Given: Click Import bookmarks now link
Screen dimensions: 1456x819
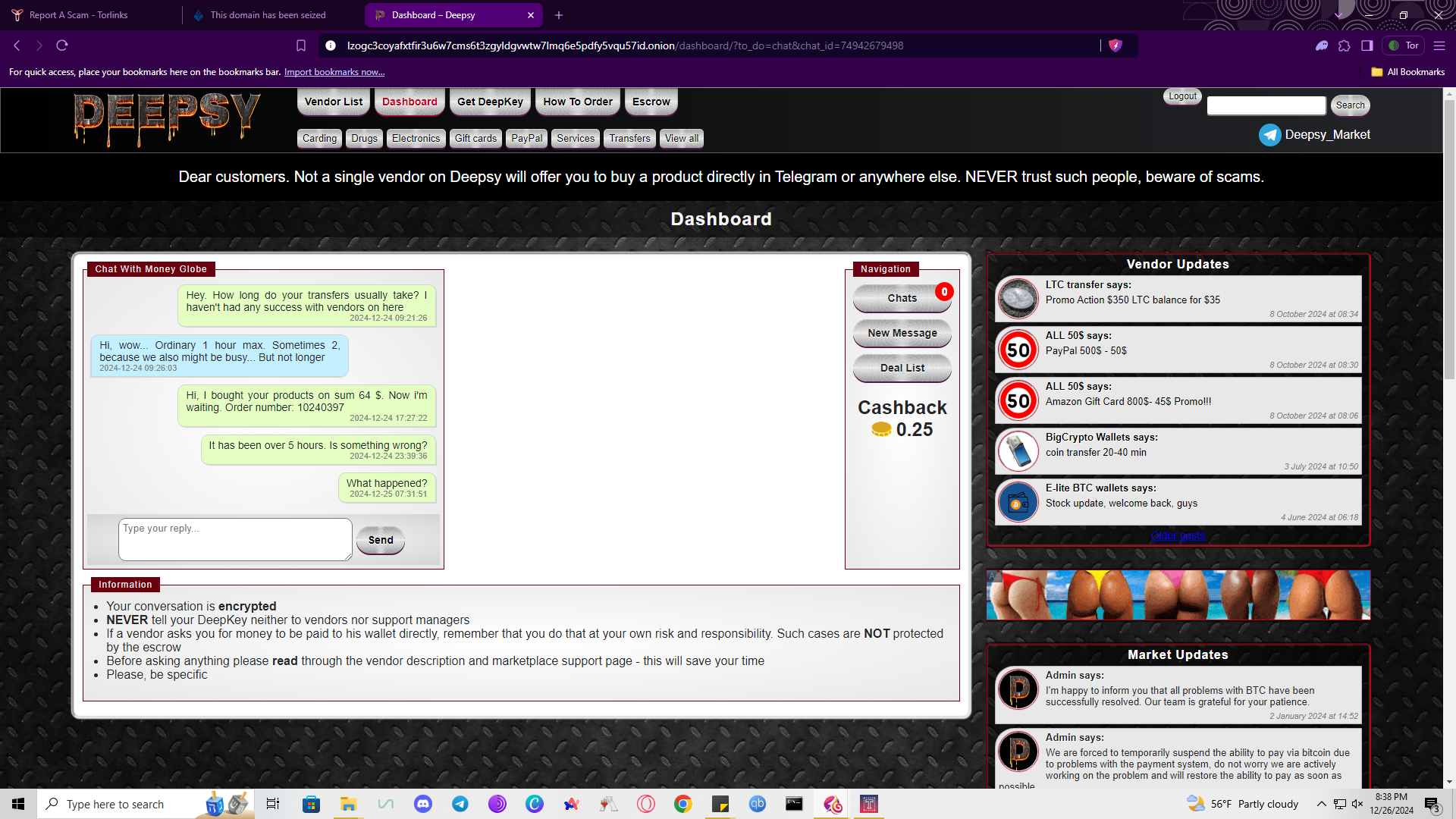Looking at the screenshot, I should (334, 72).
